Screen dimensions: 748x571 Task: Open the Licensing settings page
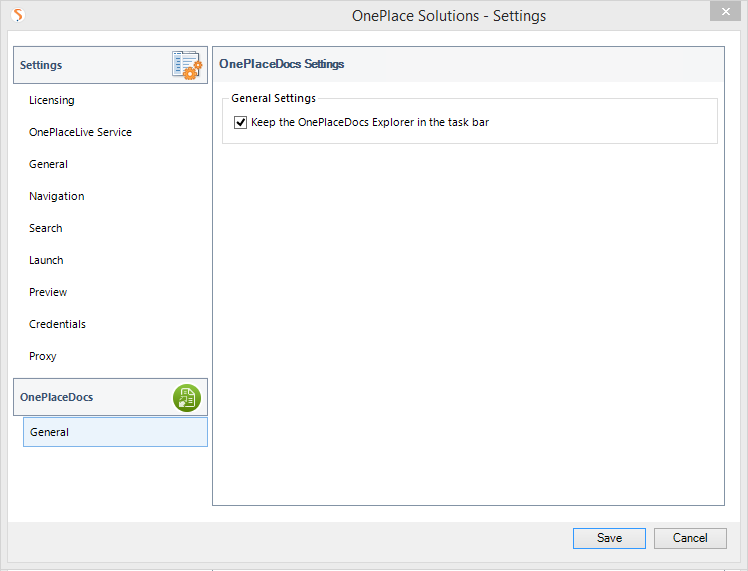click(52, 100)
